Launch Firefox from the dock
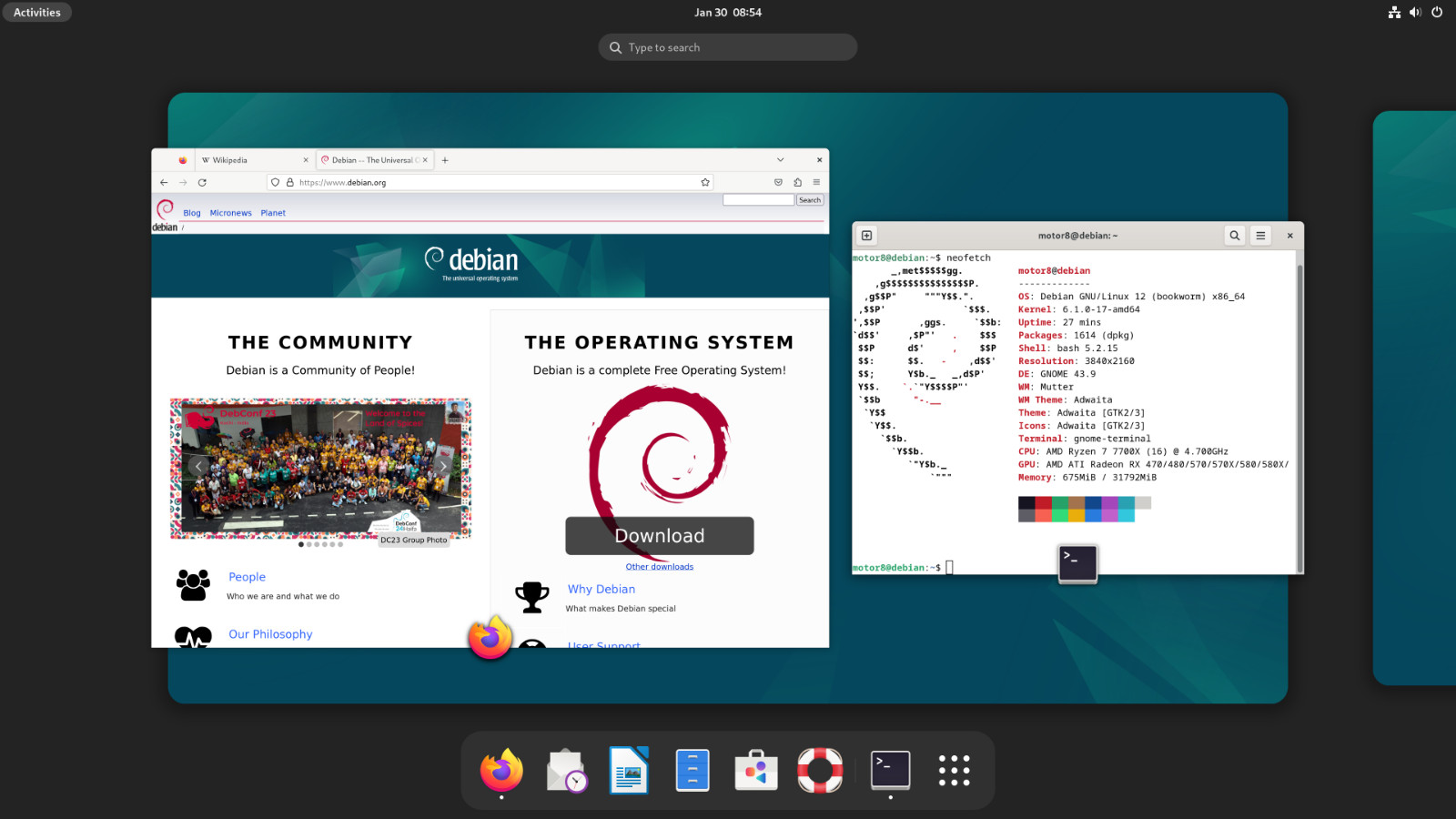 click(x=501, y=770)
